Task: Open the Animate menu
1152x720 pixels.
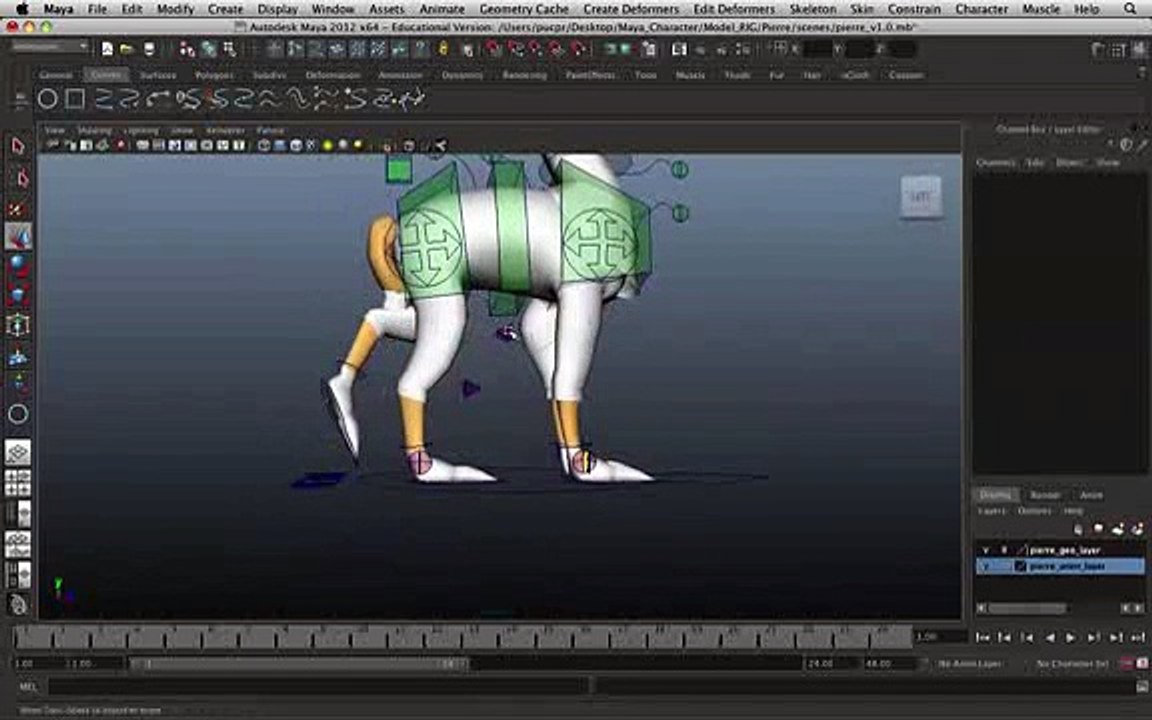Action: click(x=442, y=9)
